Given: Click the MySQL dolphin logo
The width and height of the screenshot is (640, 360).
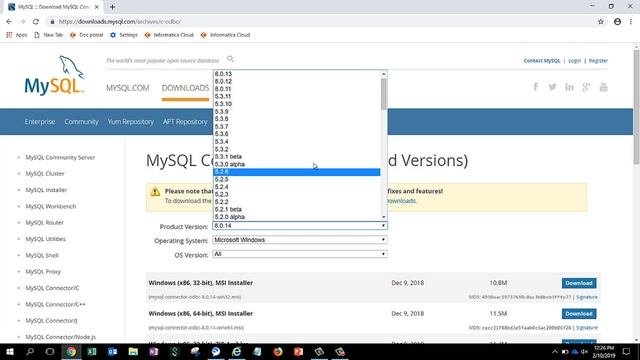Looking at the screenshot, I should point(54,76).
